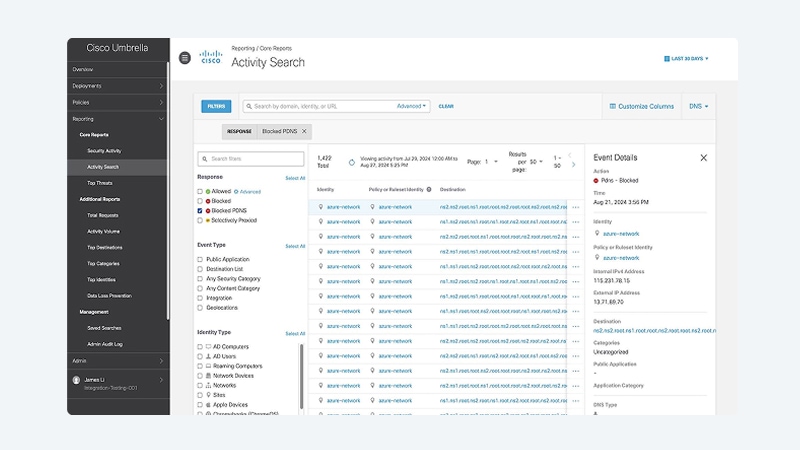Close the Event Details panel
Viewport: 800px width, 450px height.
pyautogui.click(x=704, y=158)
